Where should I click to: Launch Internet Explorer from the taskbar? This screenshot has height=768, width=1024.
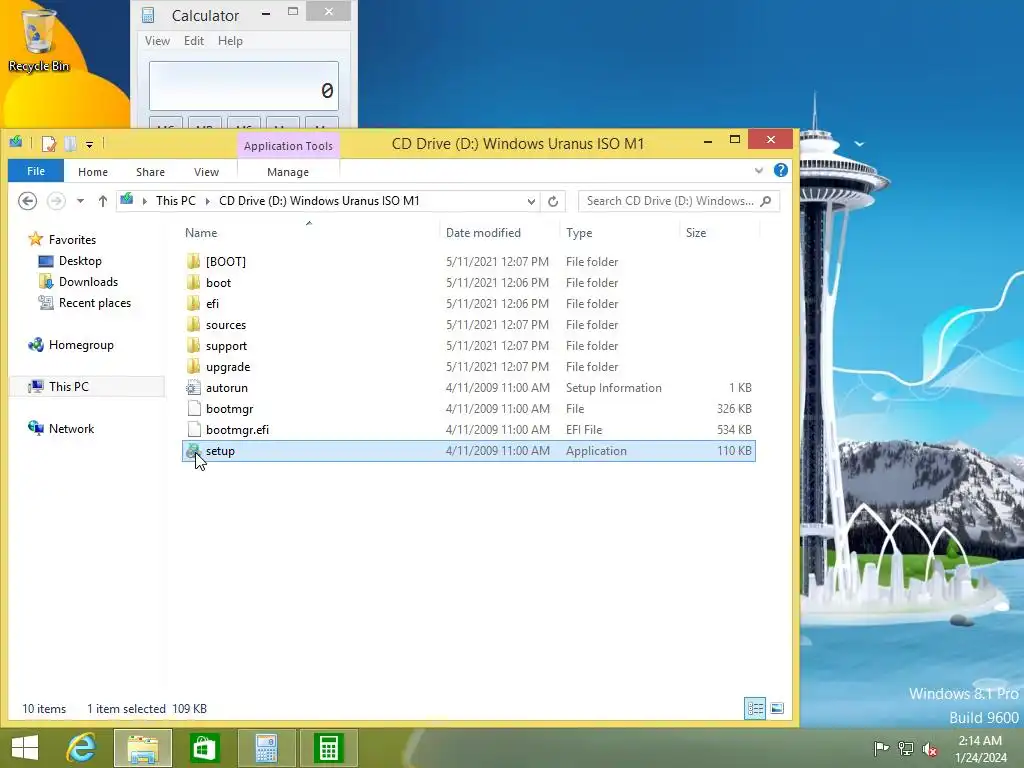[x=82, y=748]
